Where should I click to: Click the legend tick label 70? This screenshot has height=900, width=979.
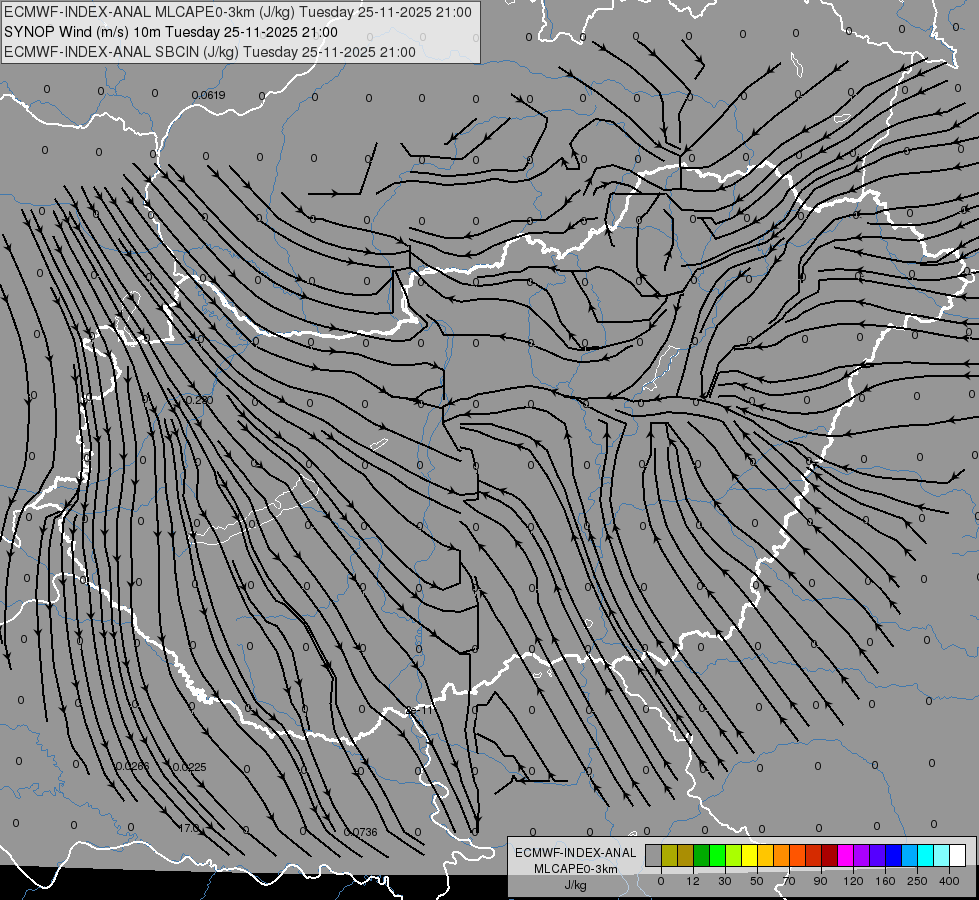coord(789,881)
